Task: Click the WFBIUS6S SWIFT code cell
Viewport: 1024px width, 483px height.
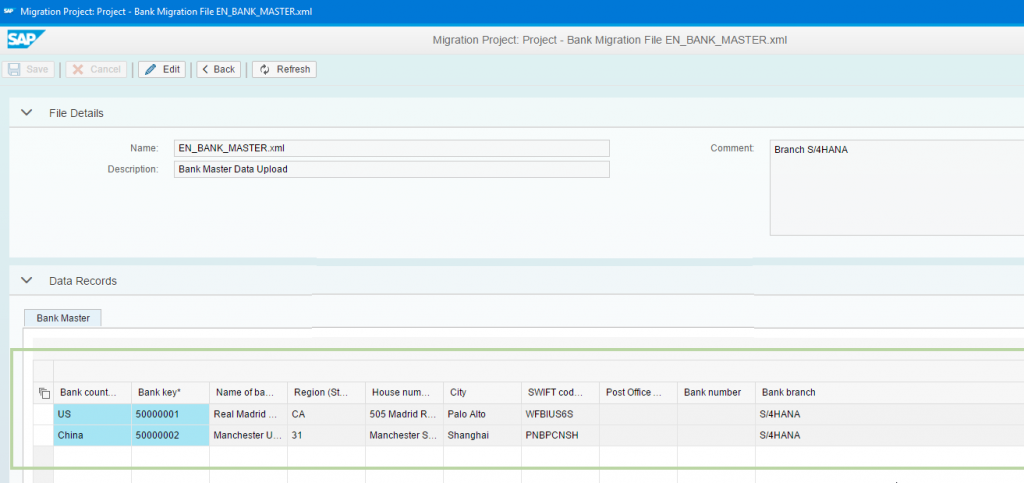Action: tap(560, 414)
